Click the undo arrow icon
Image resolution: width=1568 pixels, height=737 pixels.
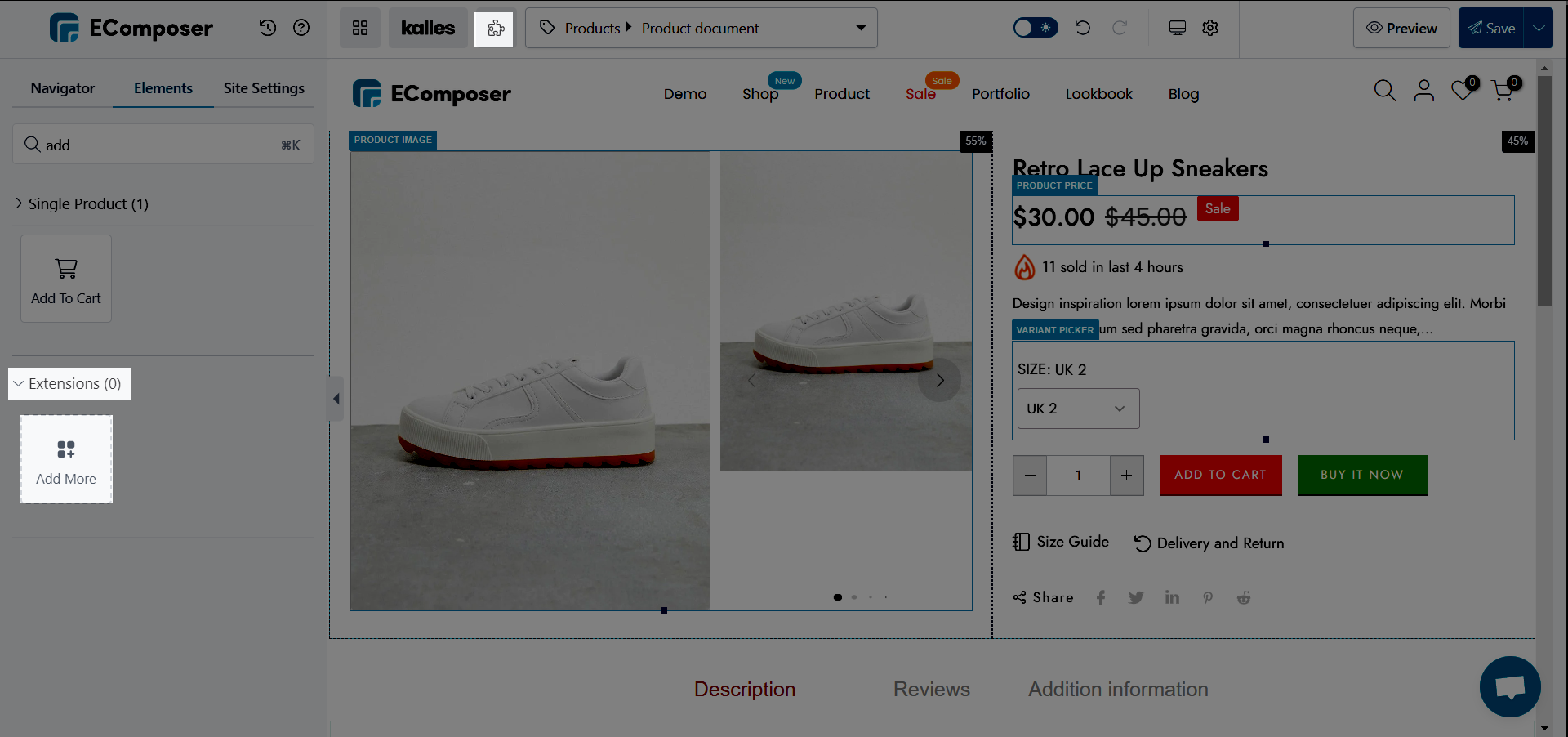coord(1083,28)
